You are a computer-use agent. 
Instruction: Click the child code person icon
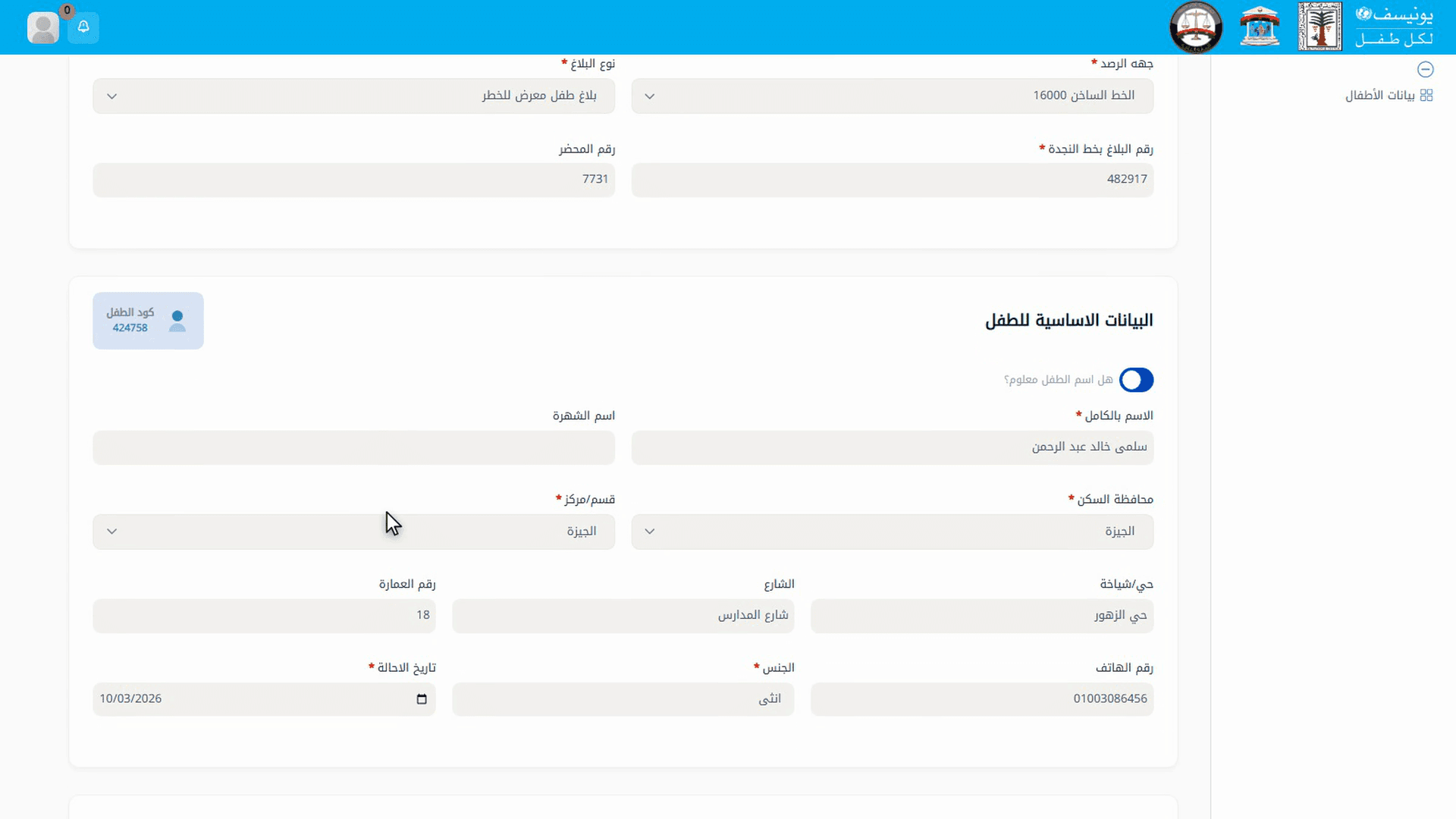coord(177,321)
